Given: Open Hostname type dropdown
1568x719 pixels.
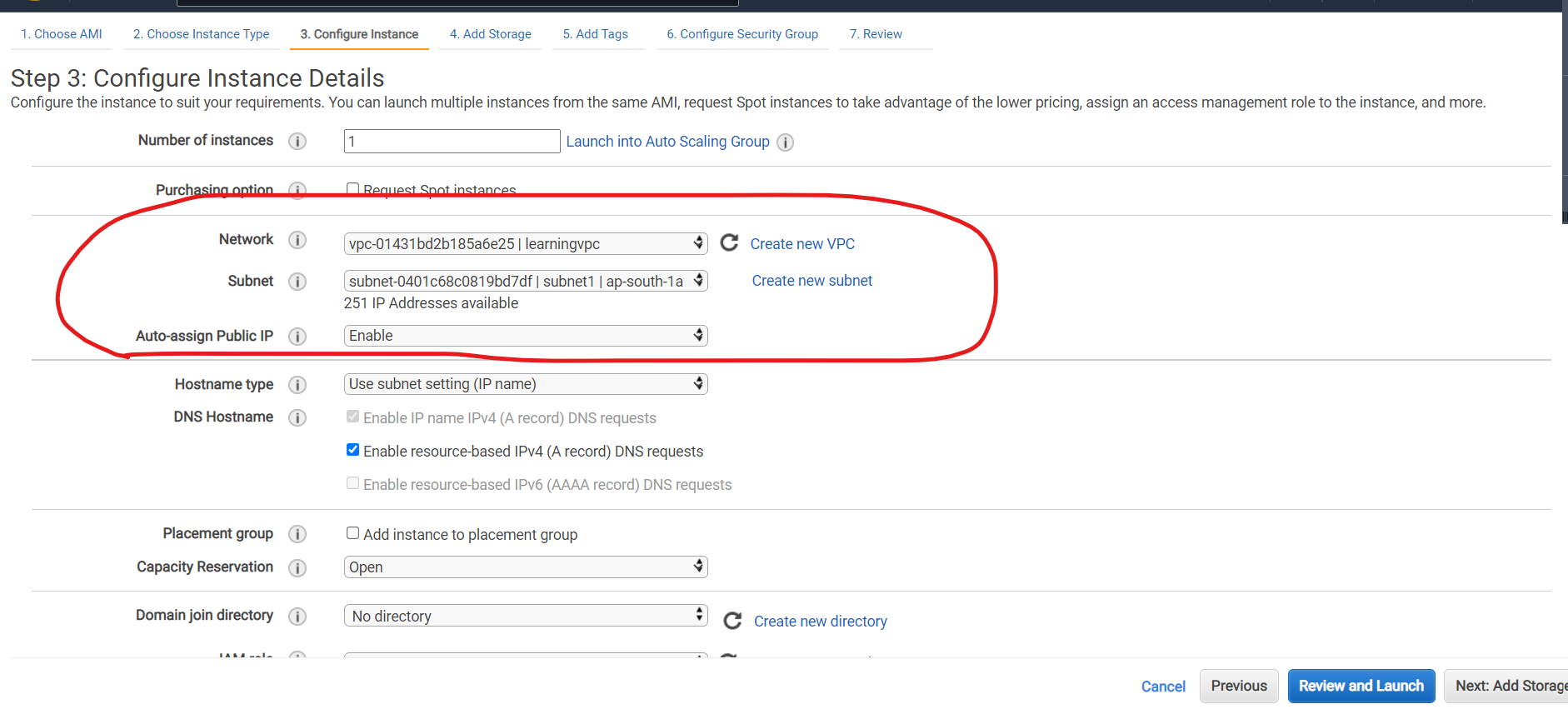Looking at the screenshot, I should 526,384.
